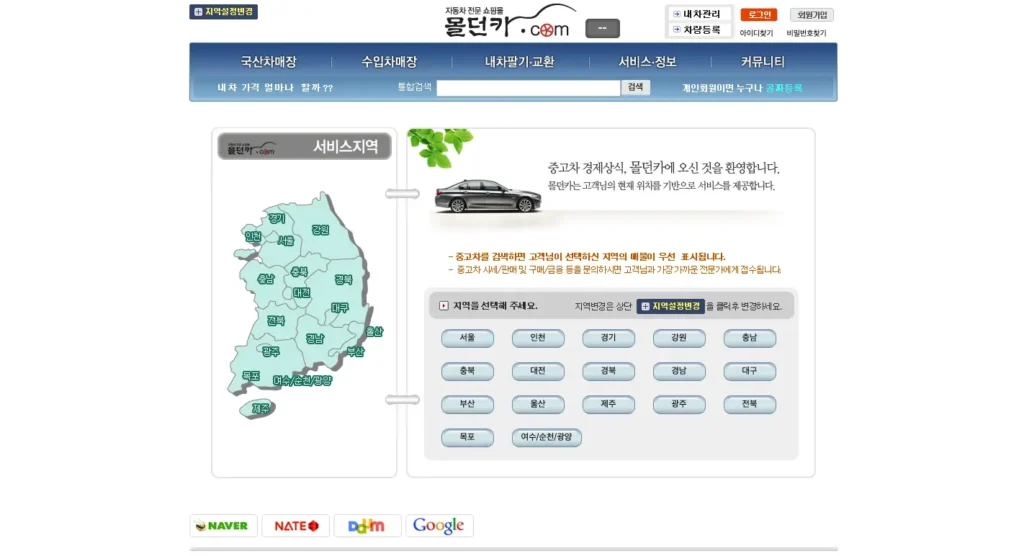Choose the 충북 region button
The image size is (1024, 556).
pos(467,371)
